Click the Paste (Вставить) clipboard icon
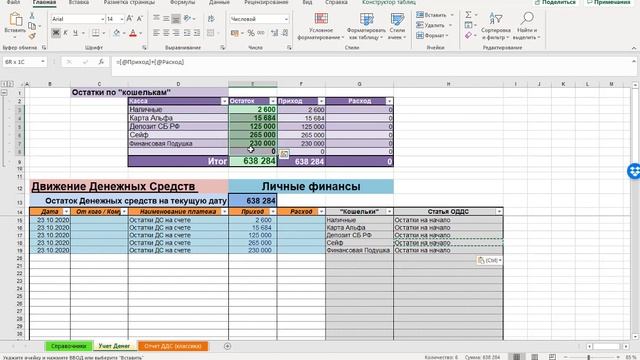 (15, 19)
